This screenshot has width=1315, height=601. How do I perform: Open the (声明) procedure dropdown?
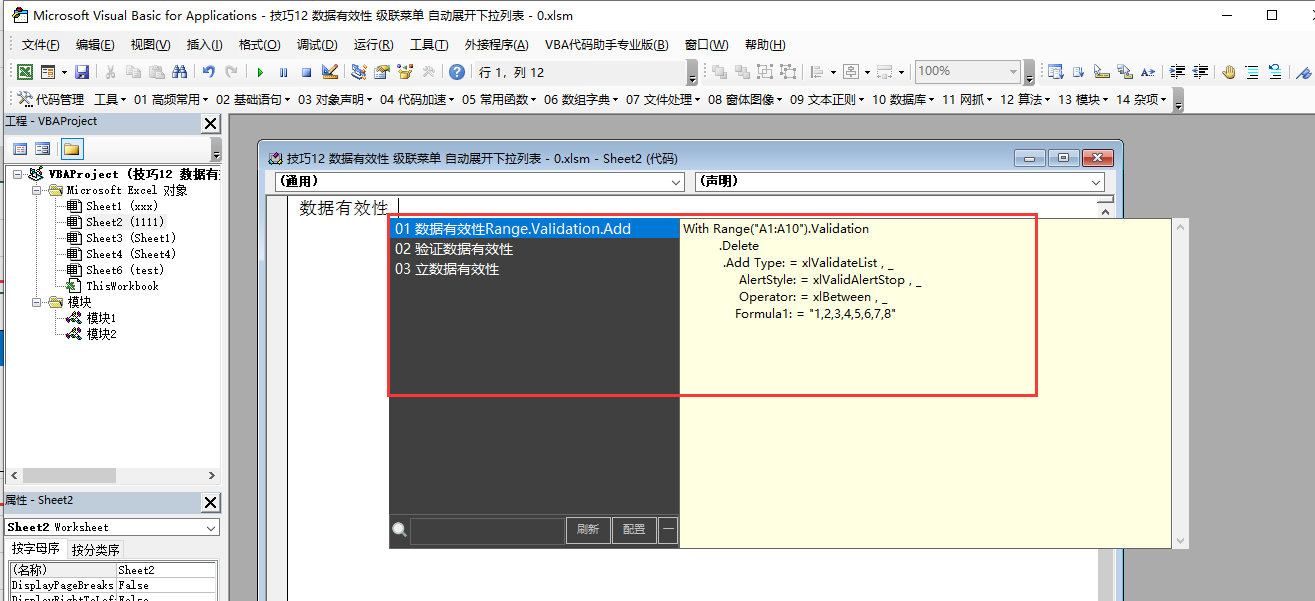tap(1097, 182)
